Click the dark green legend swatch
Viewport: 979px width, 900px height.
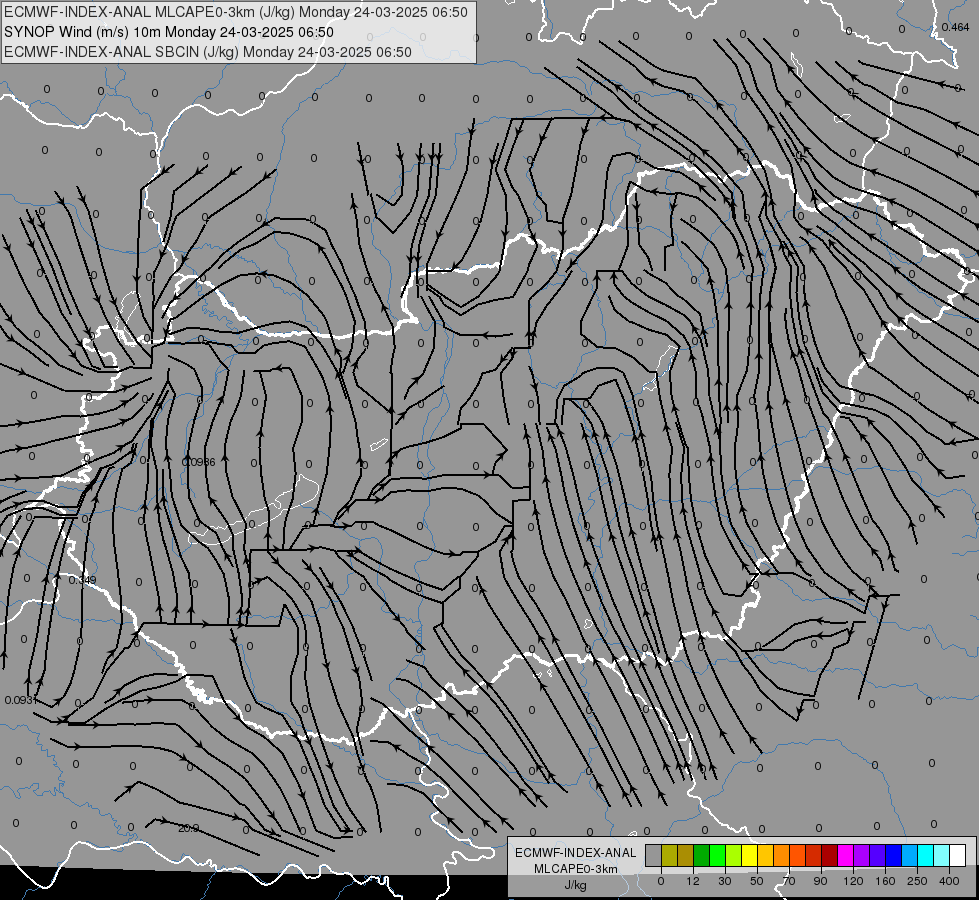702,855
